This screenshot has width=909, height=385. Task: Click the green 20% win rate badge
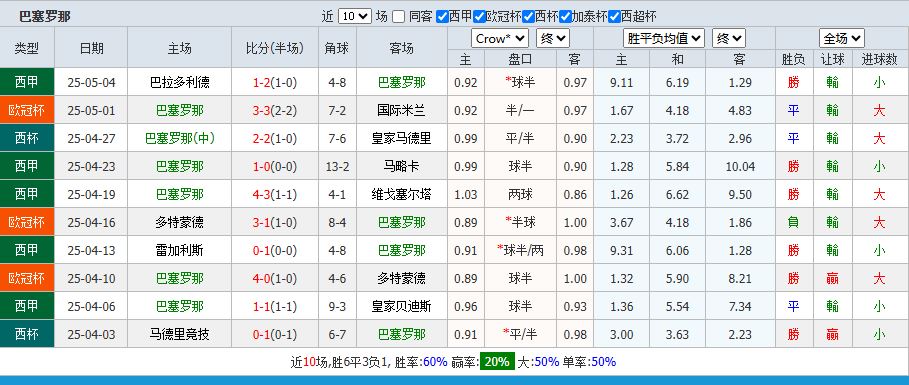pyautogui.click(x=497, y=362)
